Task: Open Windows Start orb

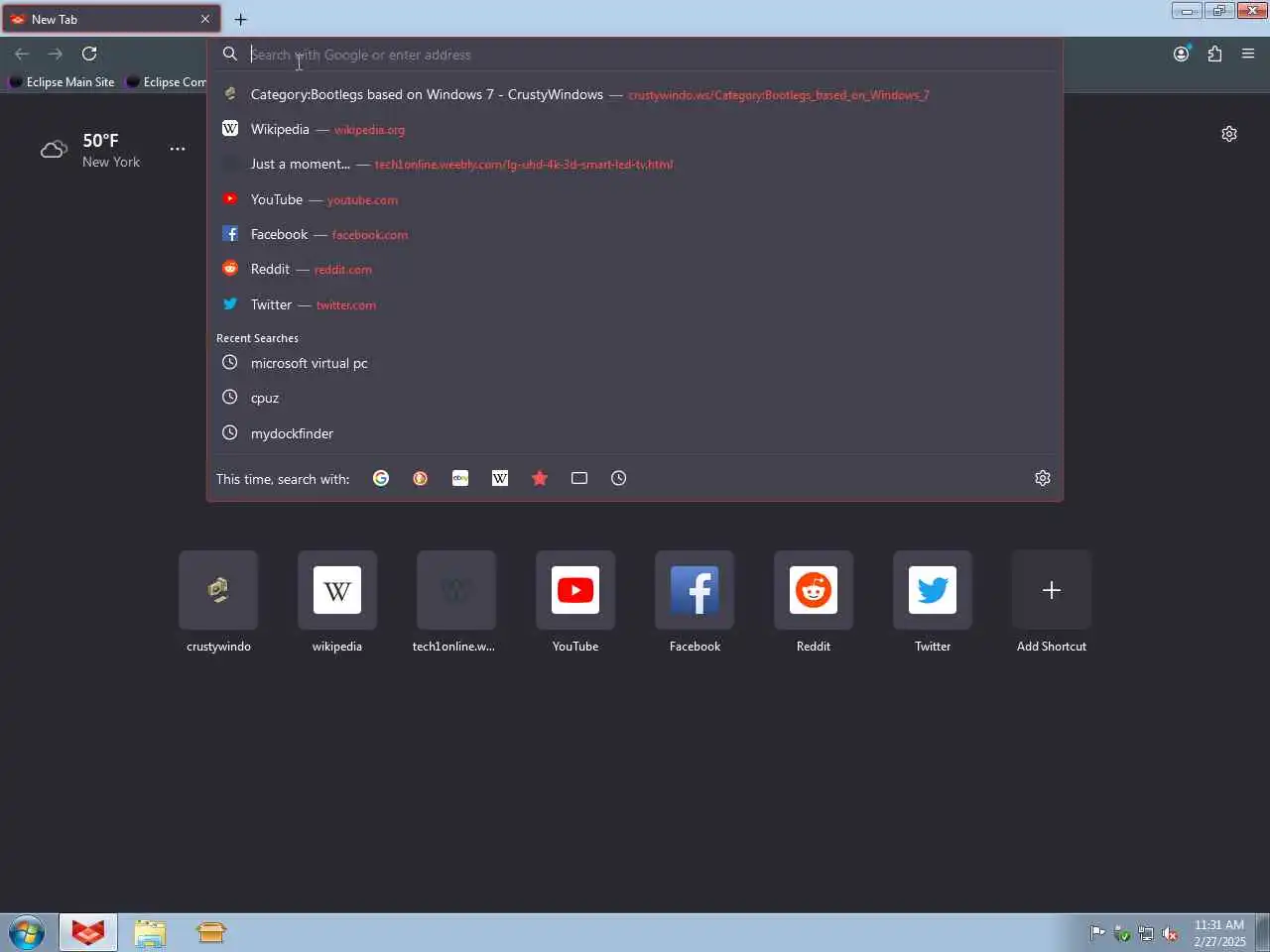Action: (27, 933)
